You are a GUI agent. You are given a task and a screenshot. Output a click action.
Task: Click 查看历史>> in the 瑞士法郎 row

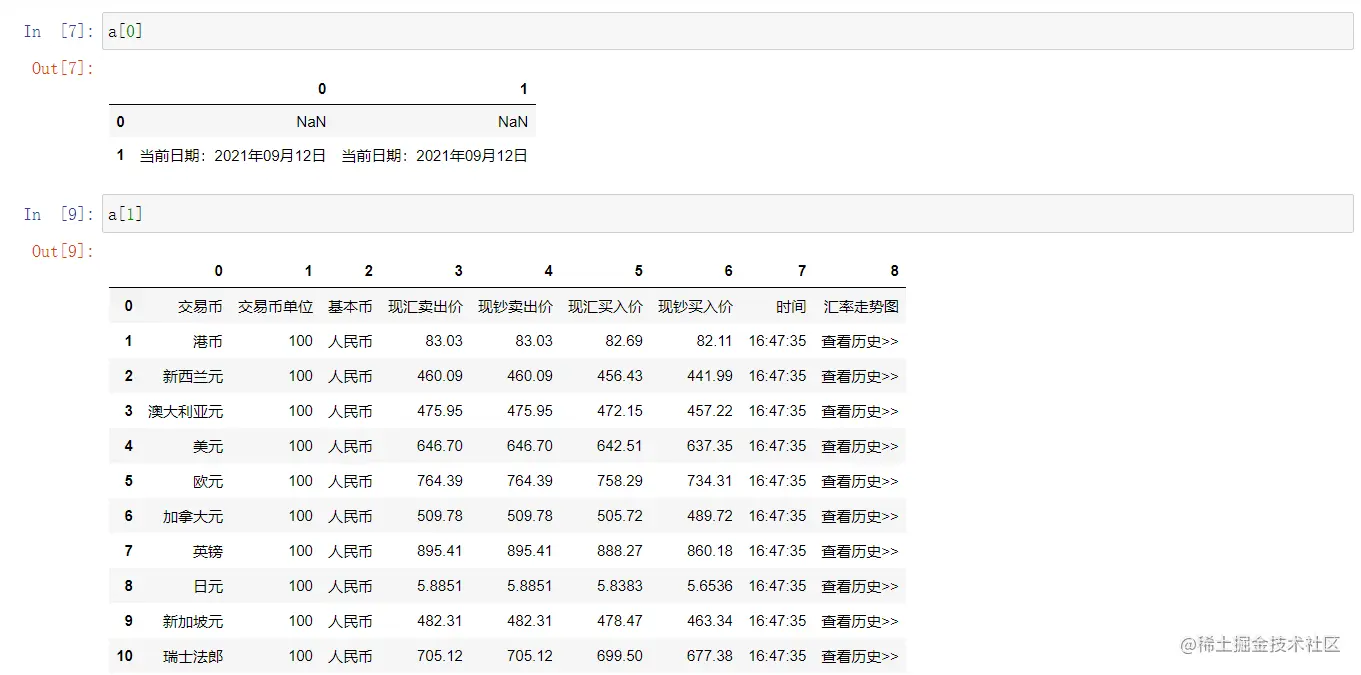860,656
